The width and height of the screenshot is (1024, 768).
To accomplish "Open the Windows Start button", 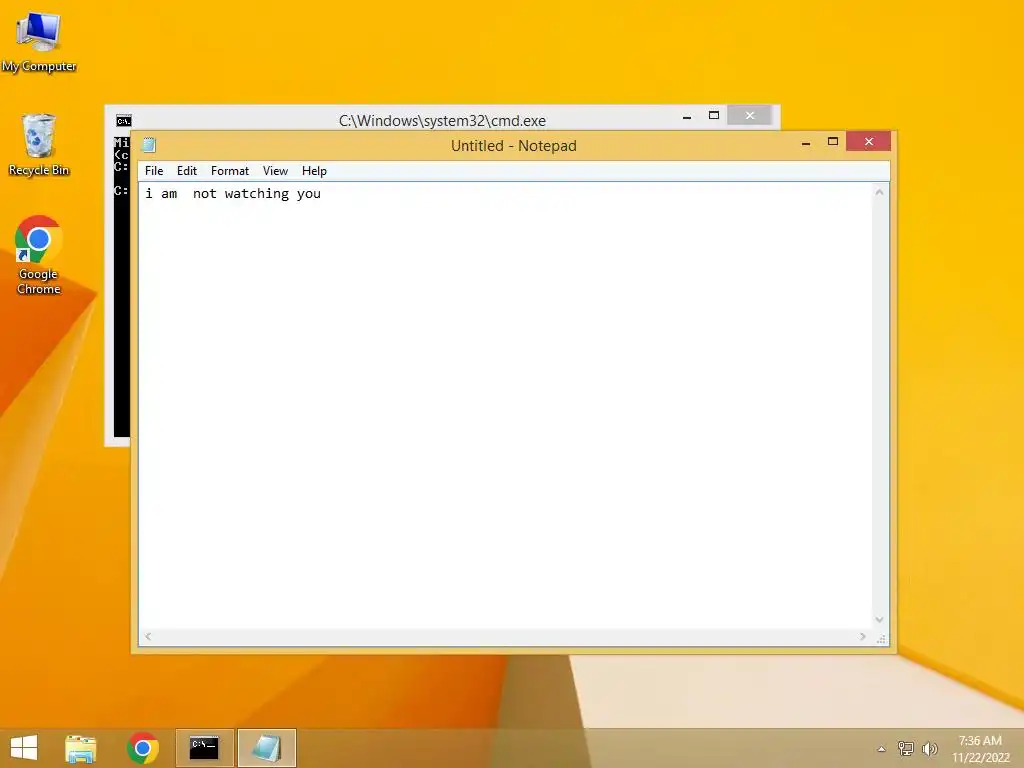I will tap(24, 748).
